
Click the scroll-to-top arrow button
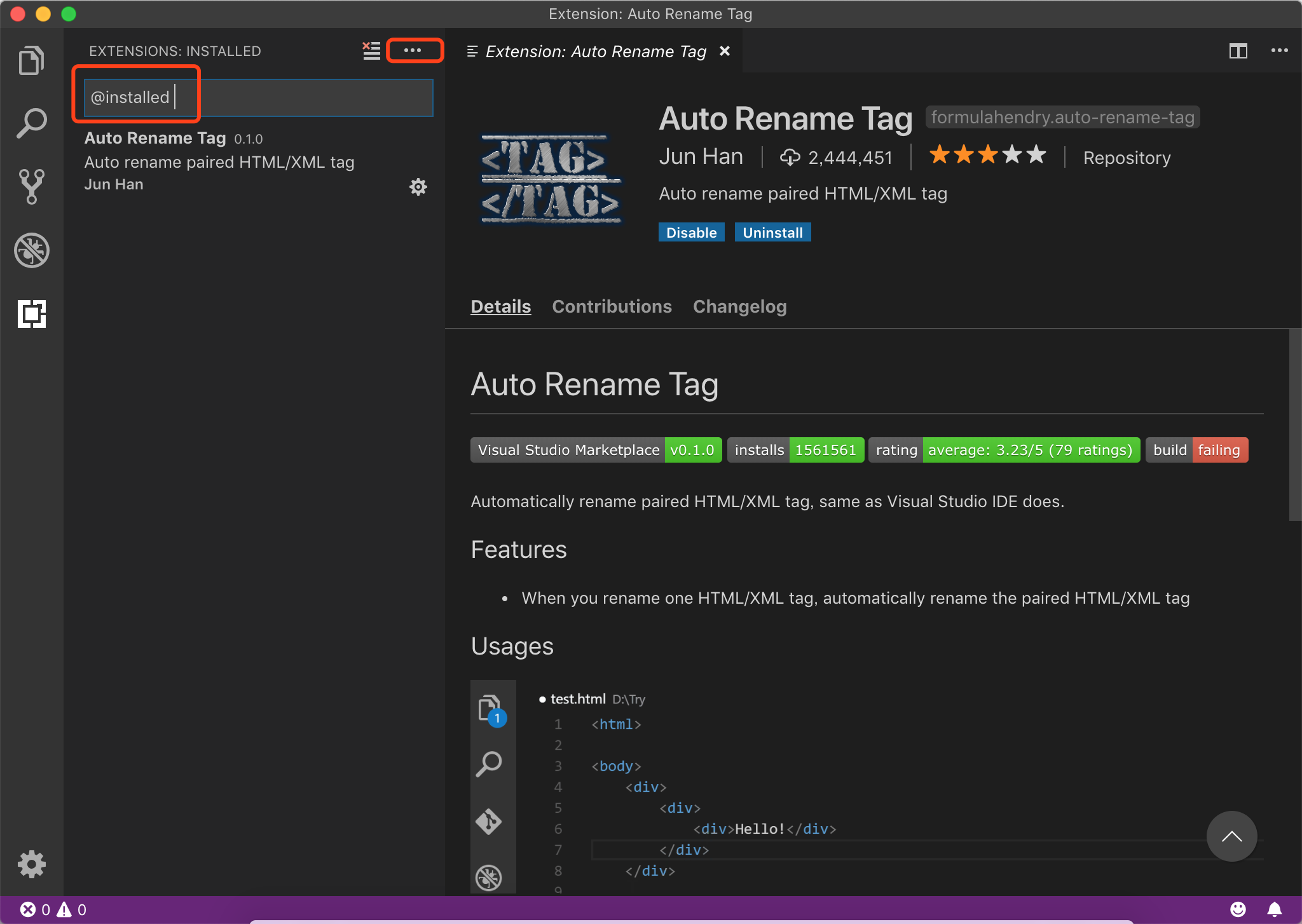[x=1231, y=836]
